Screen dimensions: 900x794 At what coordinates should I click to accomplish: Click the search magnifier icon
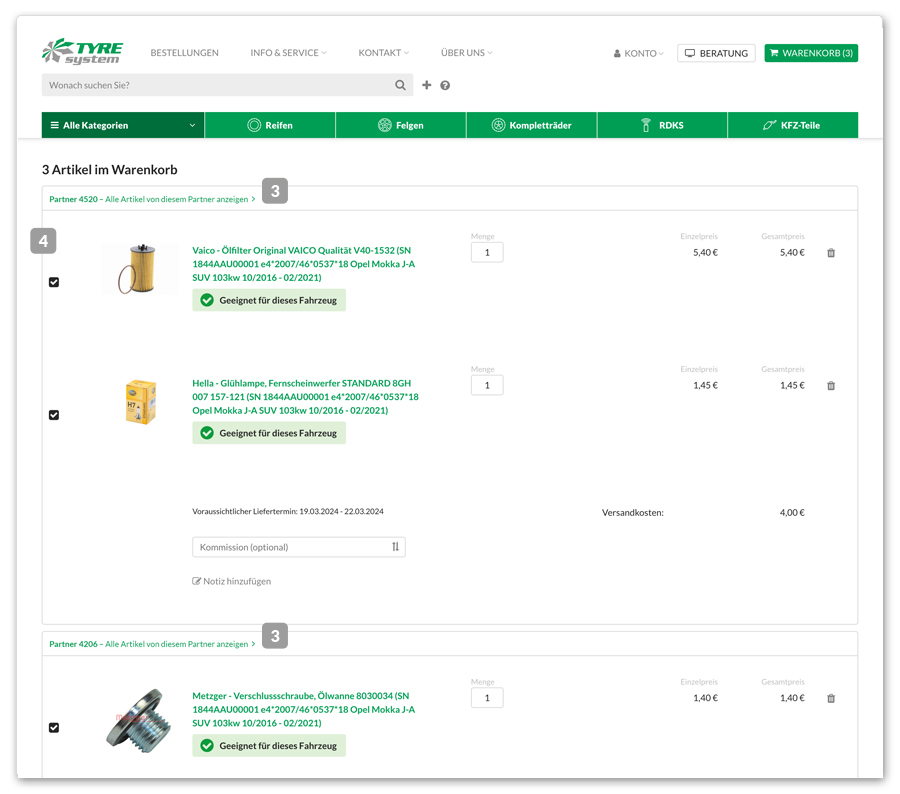point(400,85)
